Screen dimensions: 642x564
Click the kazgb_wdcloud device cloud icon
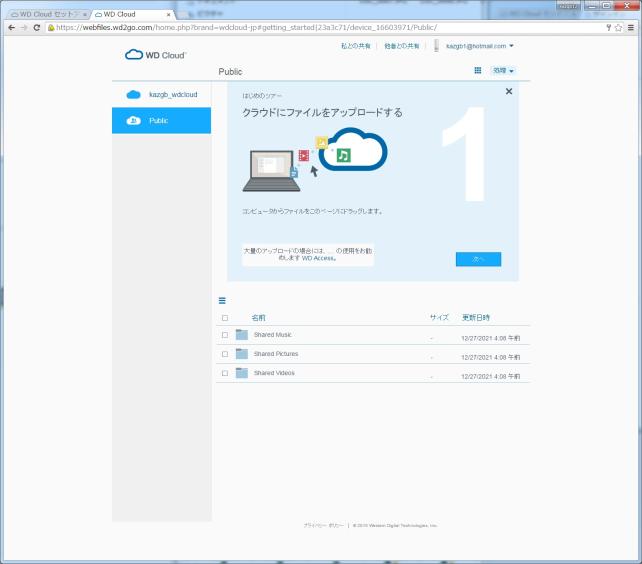click(x=133, y=95)
